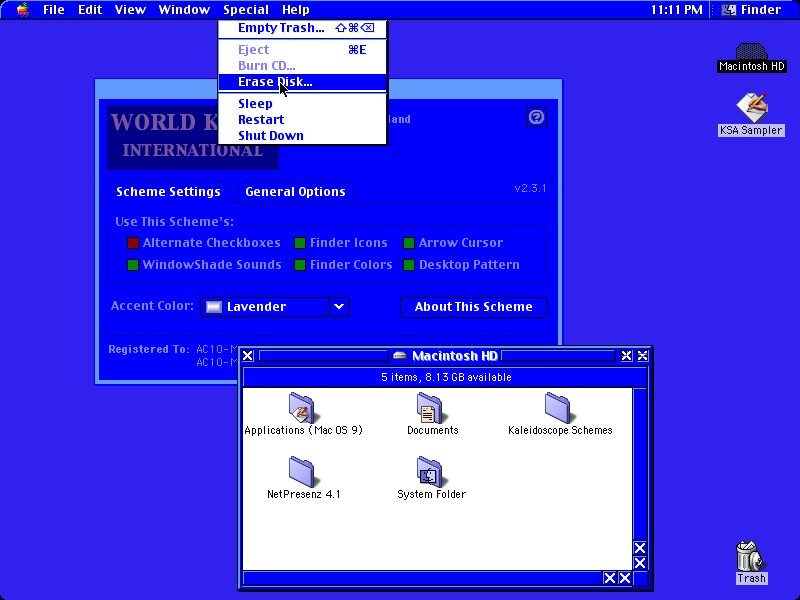Click the v2.3.1 version text
The height and width of the screenshot is (600, 800).
pyautogui.click(x=531, y=188)
